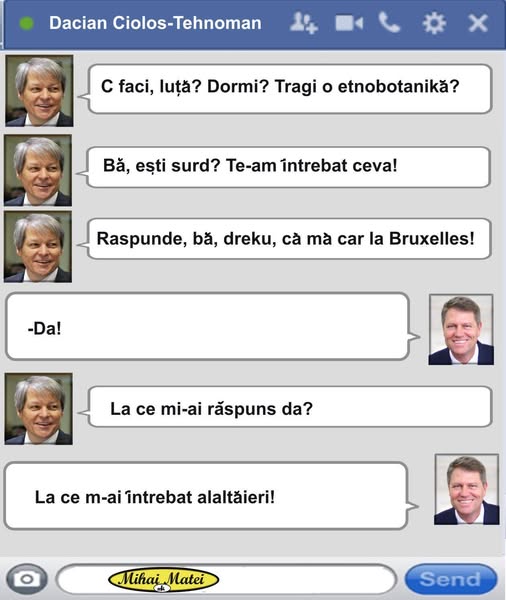The height and width of the screenshot is (600, 506).
Task: Close the chat window with X
Action: (x=478, y=23)
